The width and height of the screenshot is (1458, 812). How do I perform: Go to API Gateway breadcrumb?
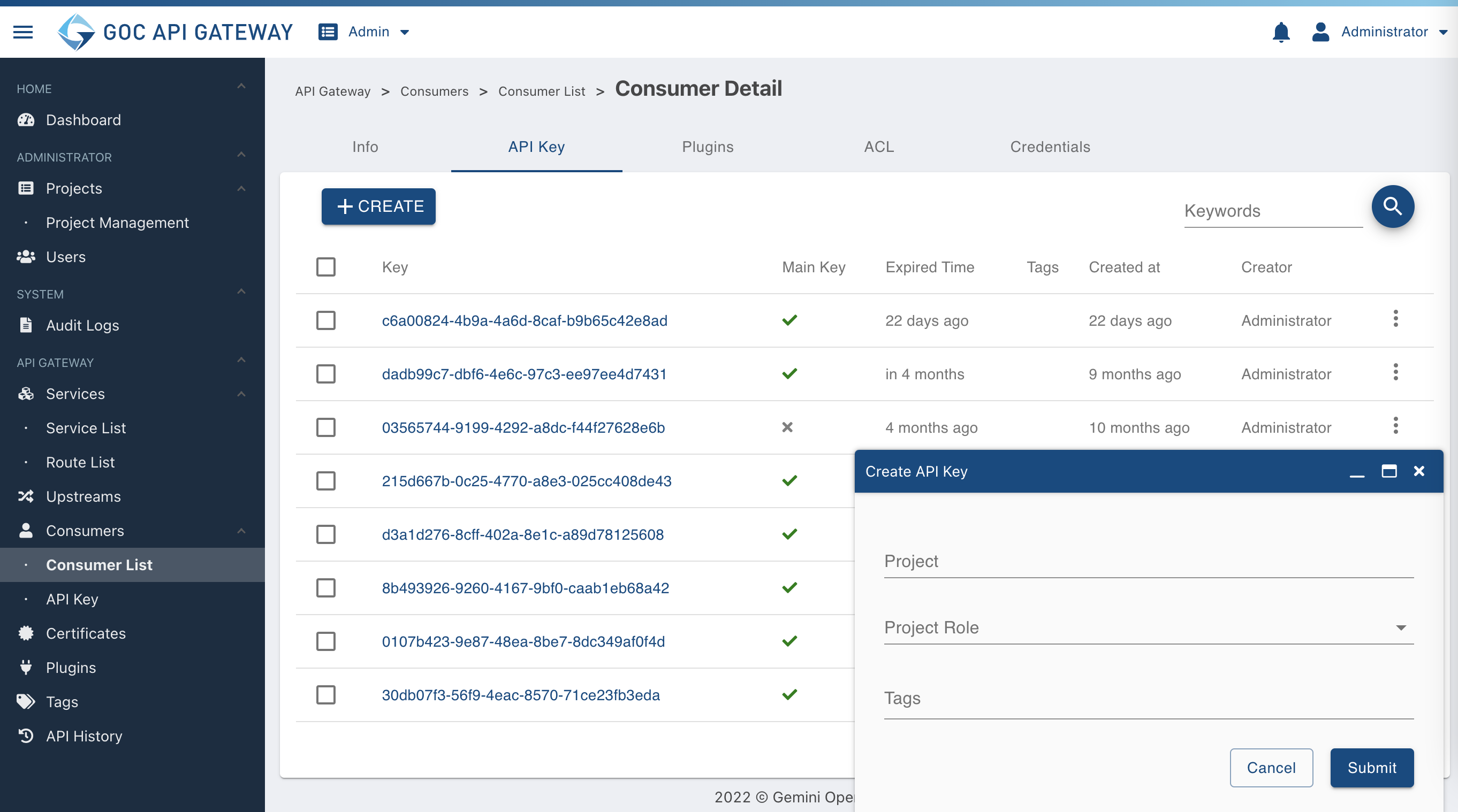[x=332, y=91]
